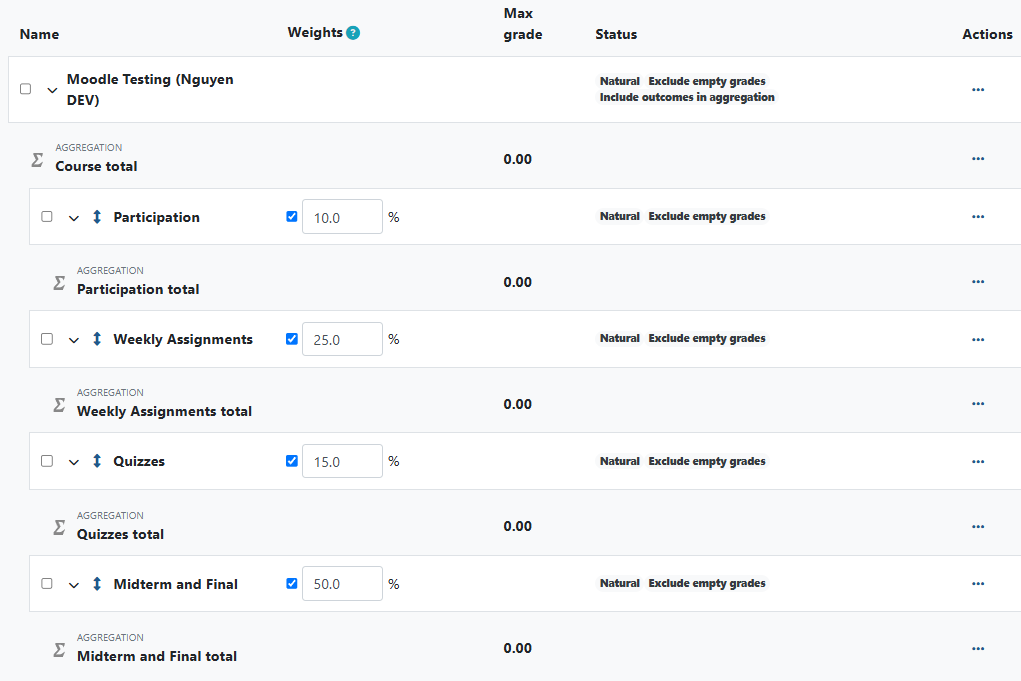Select the checkbox for Moodle Testing course
This screenshot has width=1021, height=681.
pyautogui.click(x=25, y=88)
